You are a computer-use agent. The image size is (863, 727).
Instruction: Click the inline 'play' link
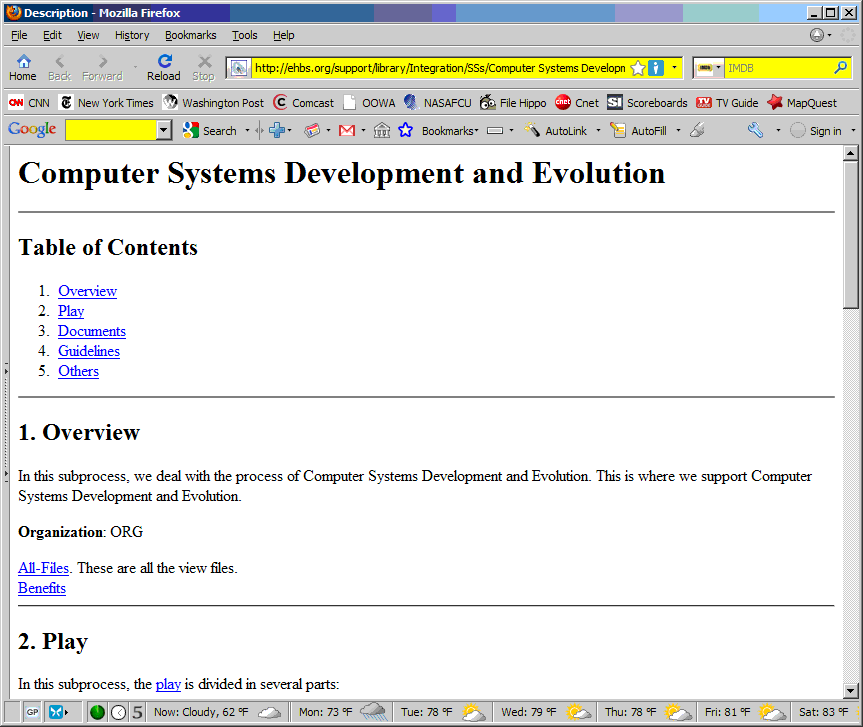click(x=168, y=684)
